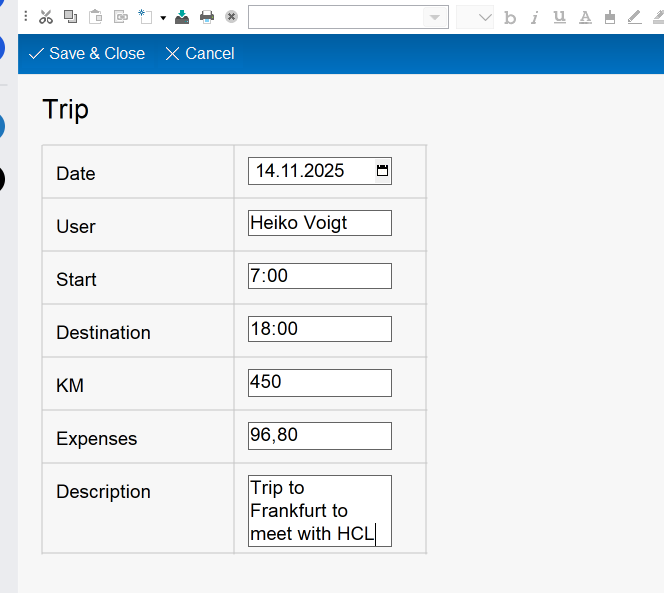Screen dimensions: 664x593
Task: Click Save & Close
Action: click(87, 54)
